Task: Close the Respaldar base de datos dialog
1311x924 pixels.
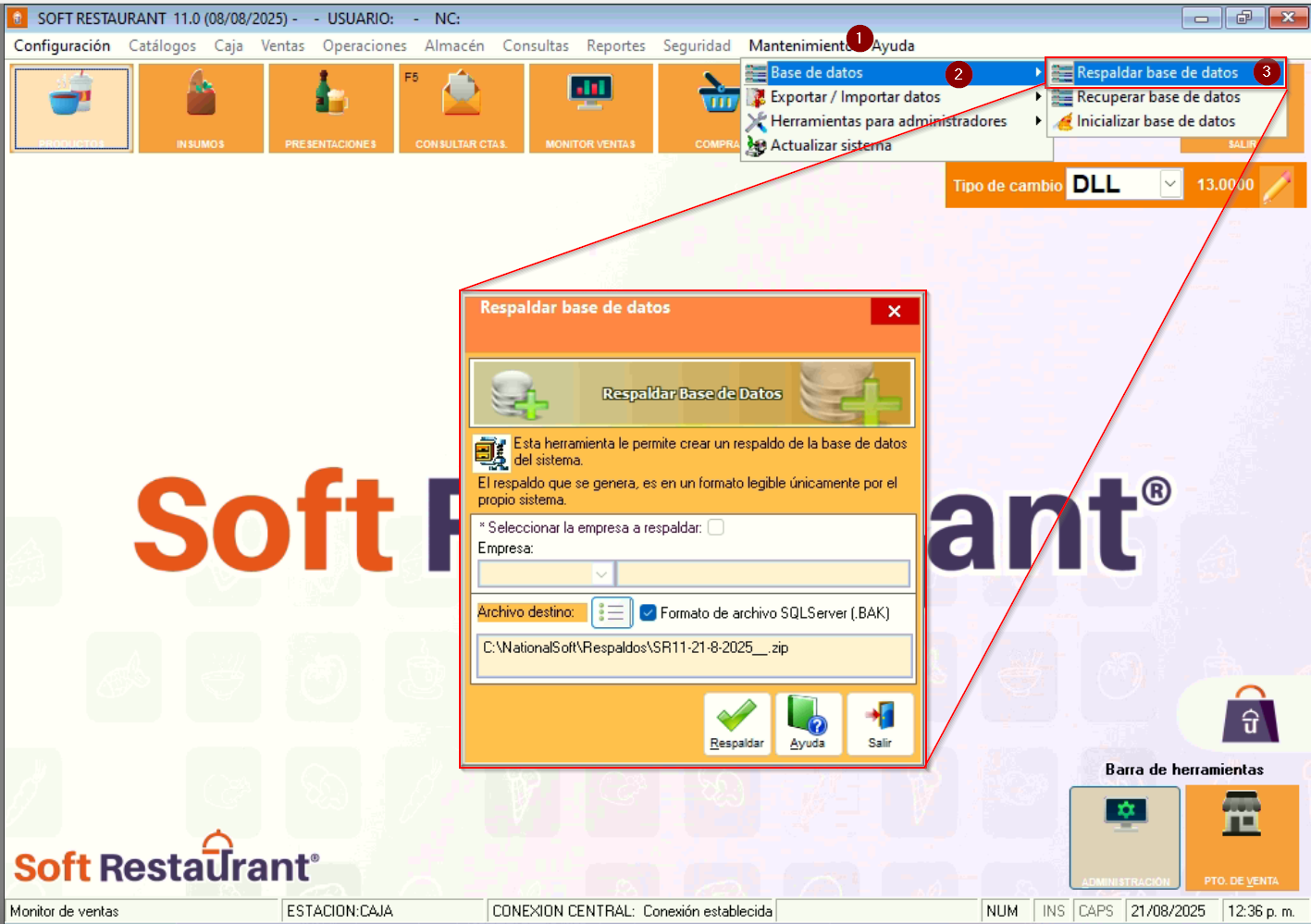Action: (x=894, y=311)
